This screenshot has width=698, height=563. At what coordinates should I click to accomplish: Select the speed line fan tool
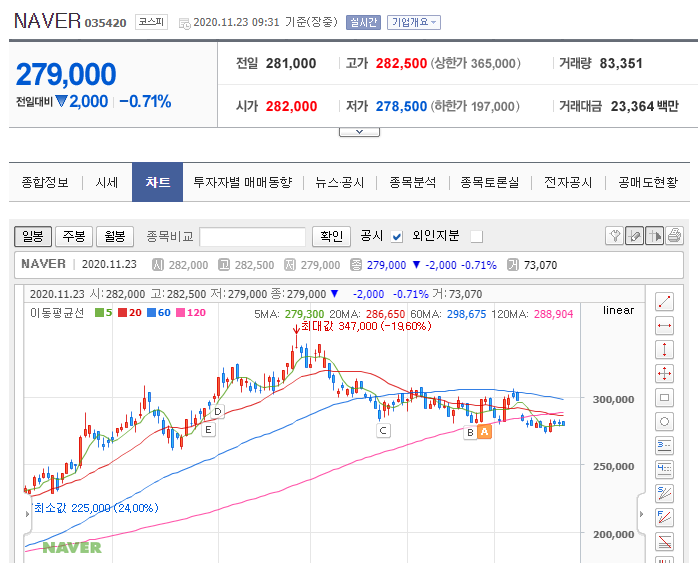(664, 493)
